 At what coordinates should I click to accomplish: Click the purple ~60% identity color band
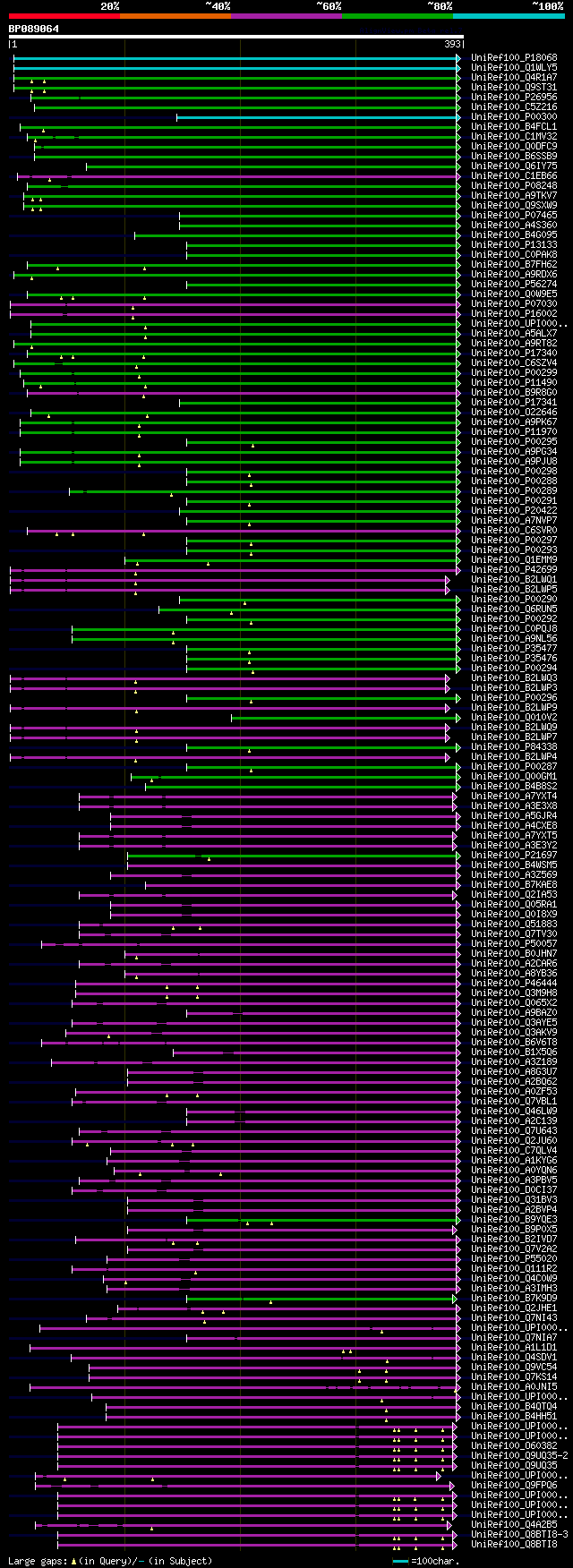tap(286, 15)
